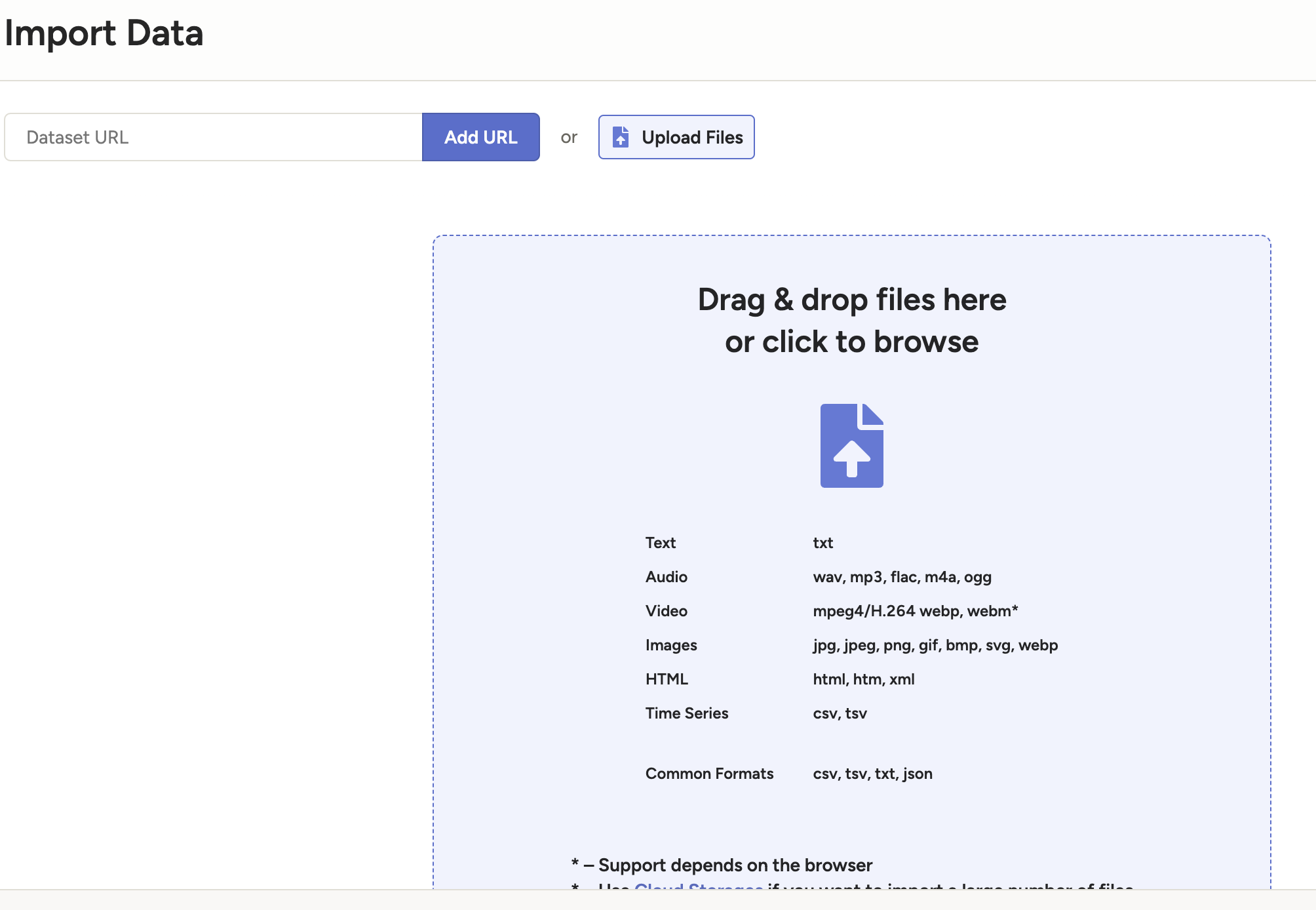
Task: Click 'csv, tsv, txt, json' extensions text
Action: tap(873, 774)
